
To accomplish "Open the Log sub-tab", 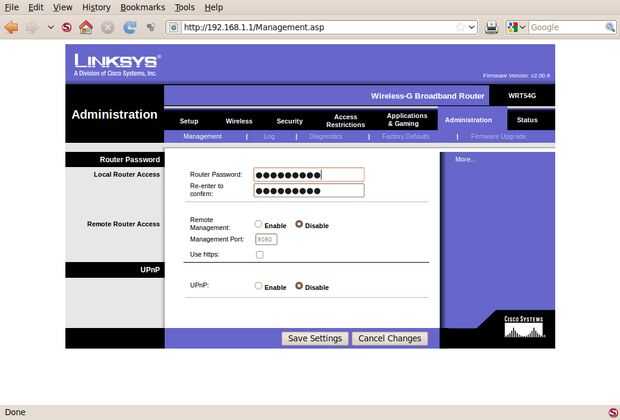I will tap(269, 136).
